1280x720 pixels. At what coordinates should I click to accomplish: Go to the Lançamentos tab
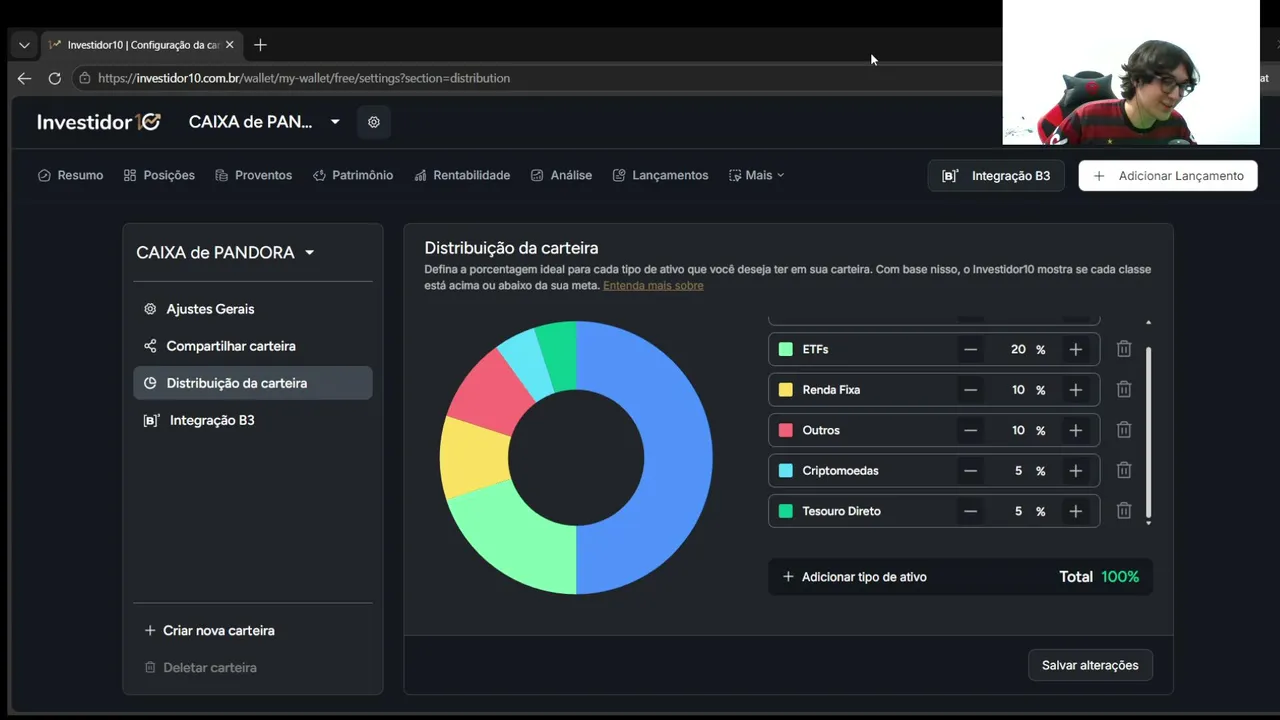coord(660,175)
